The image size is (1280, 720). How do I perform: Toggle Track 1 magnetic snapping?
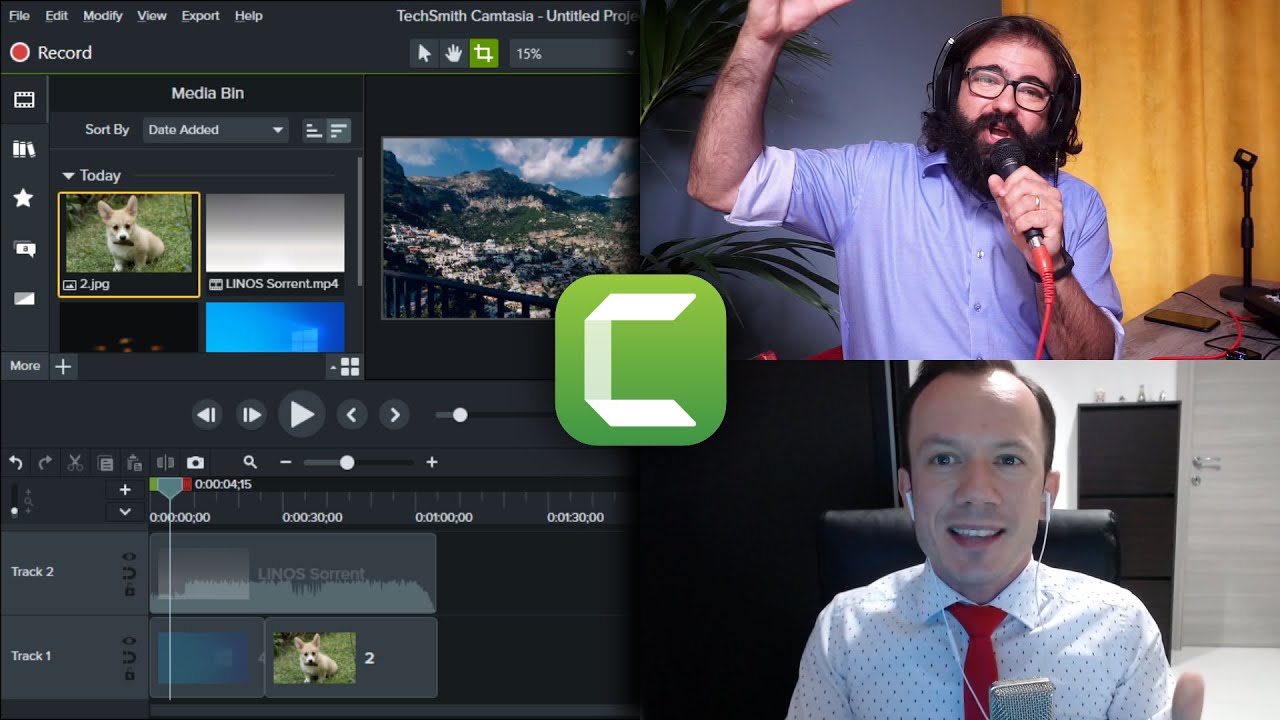(129, 658)
